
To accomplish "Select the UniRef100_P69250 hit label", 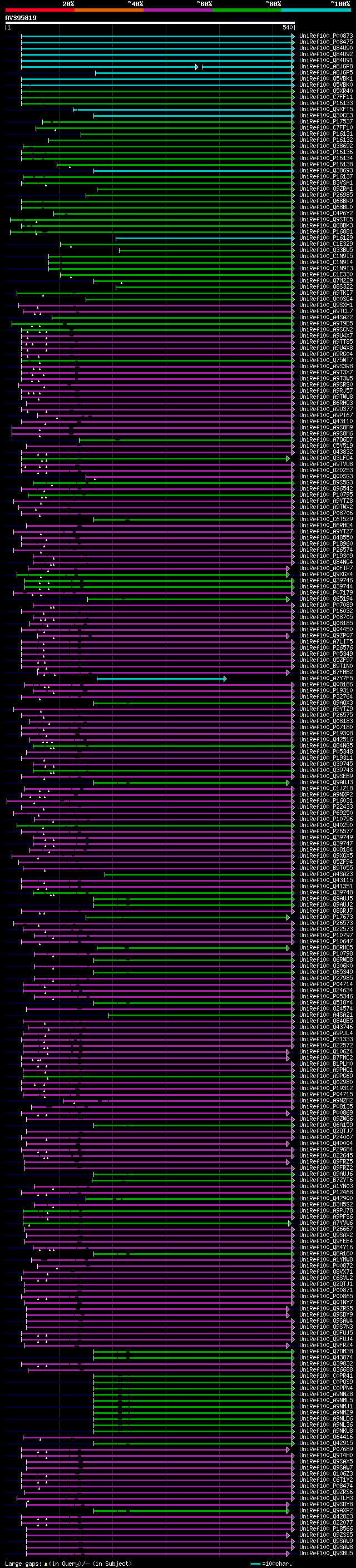I will pyautogui.click(x=326, y=813).
